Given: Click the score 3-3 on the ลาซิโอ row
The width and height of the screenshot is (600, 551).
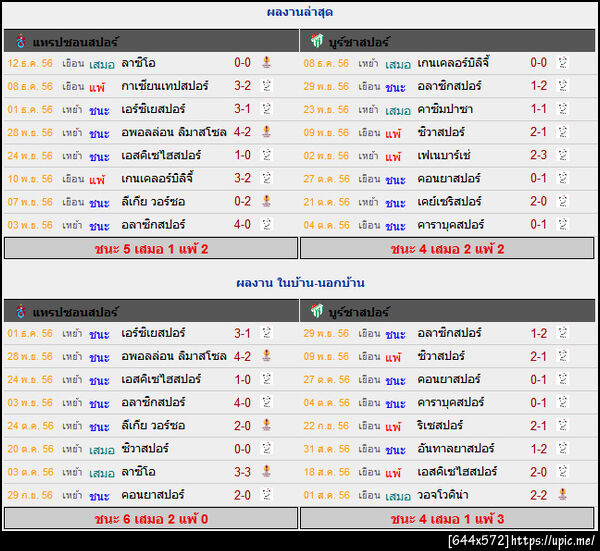Looking at the screenshot, I should pyautogui.click(x=243, y=472).
